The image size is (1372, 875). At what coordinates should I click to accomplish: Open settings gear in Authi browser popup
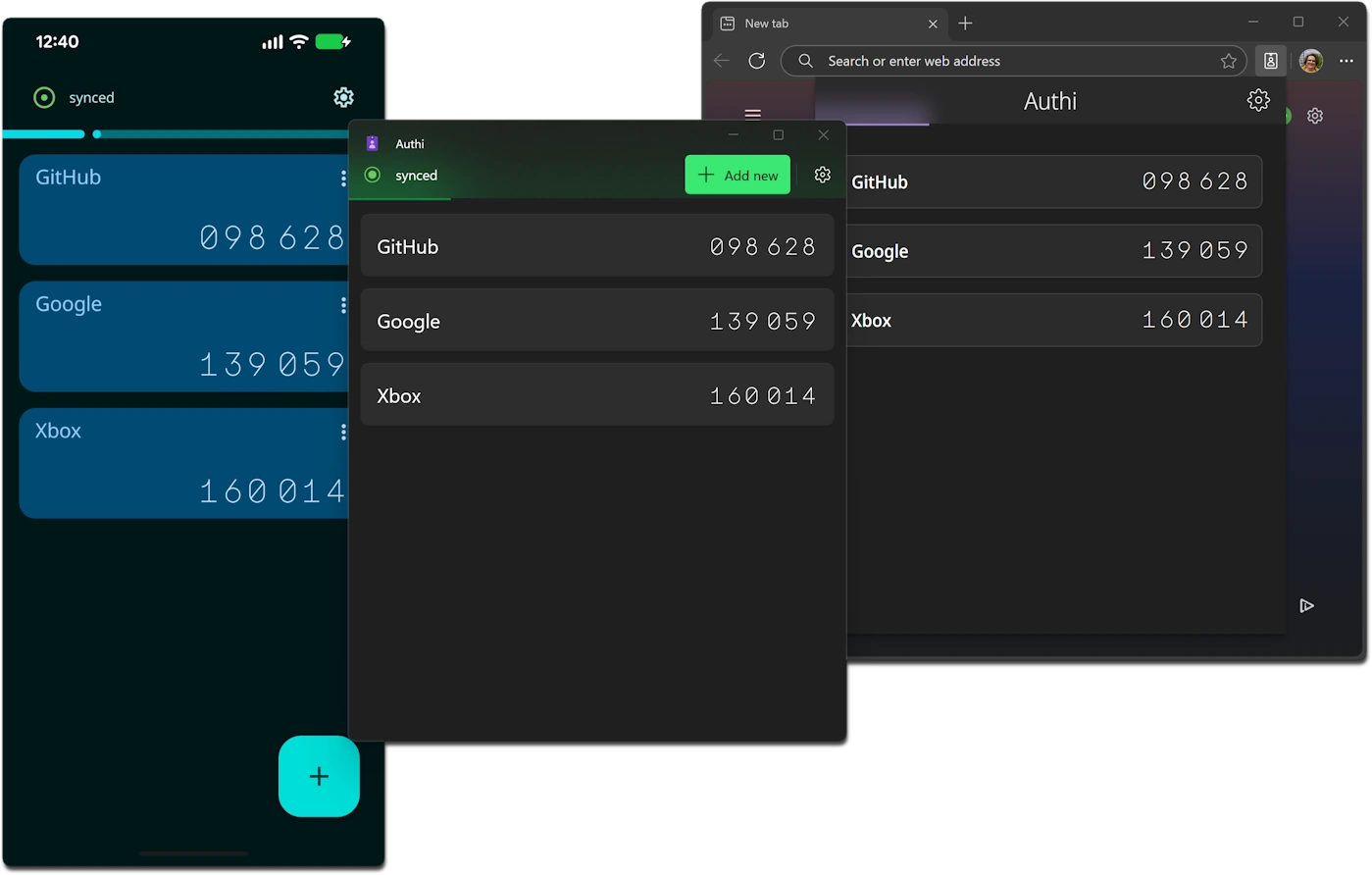[1258, 100]
